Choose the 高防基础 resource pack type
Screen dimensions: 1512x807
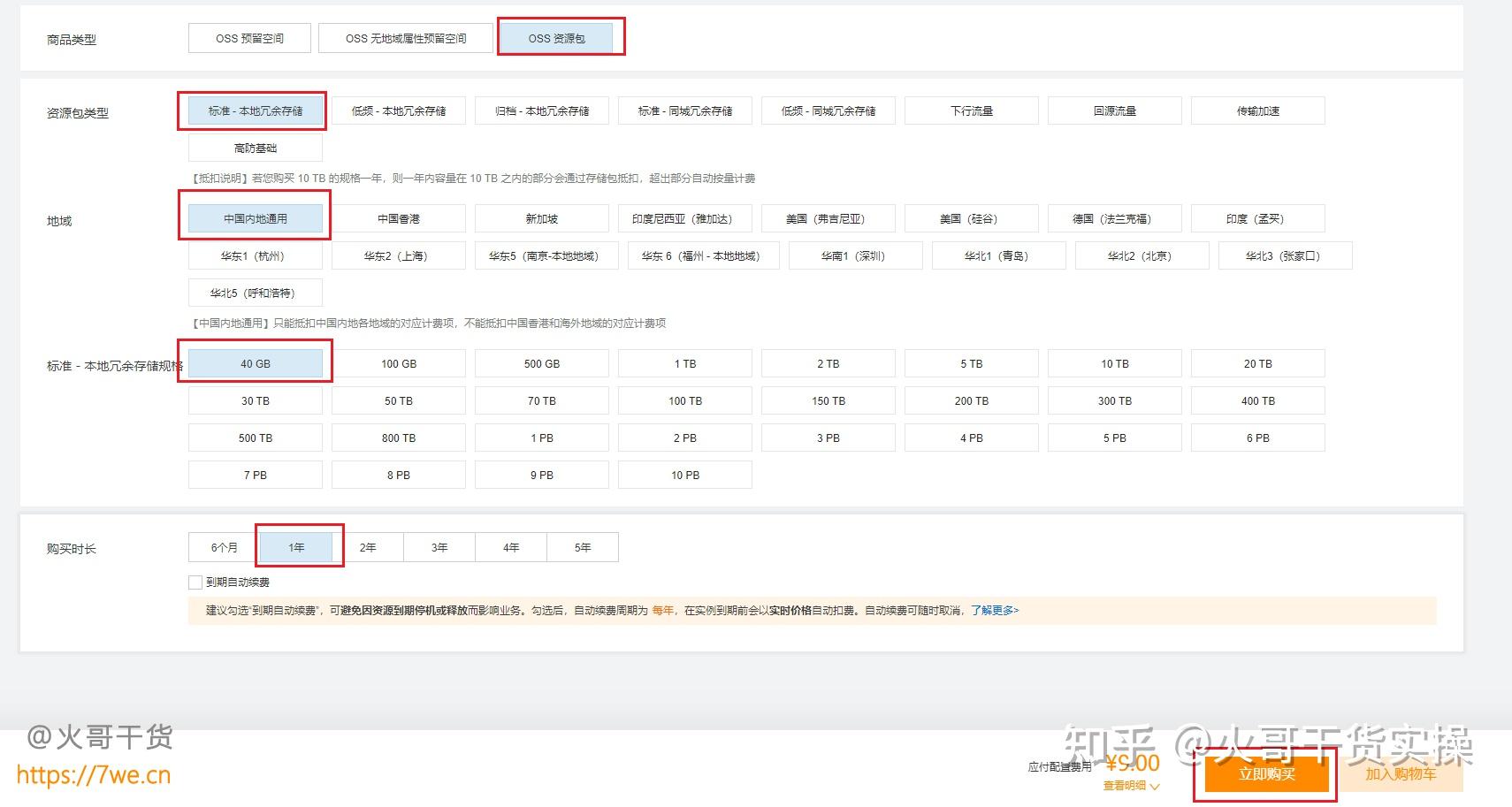(255, 147)
